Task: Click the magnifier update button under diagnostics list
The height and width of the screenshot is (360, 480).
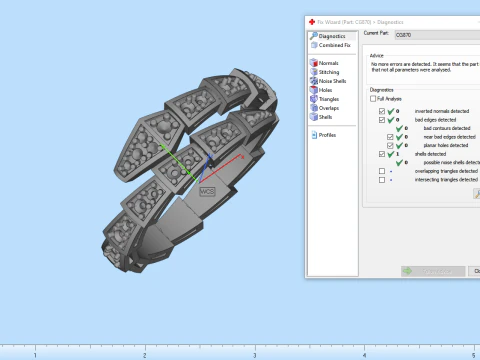Action: pyautogui.click(x=477, y=194)
